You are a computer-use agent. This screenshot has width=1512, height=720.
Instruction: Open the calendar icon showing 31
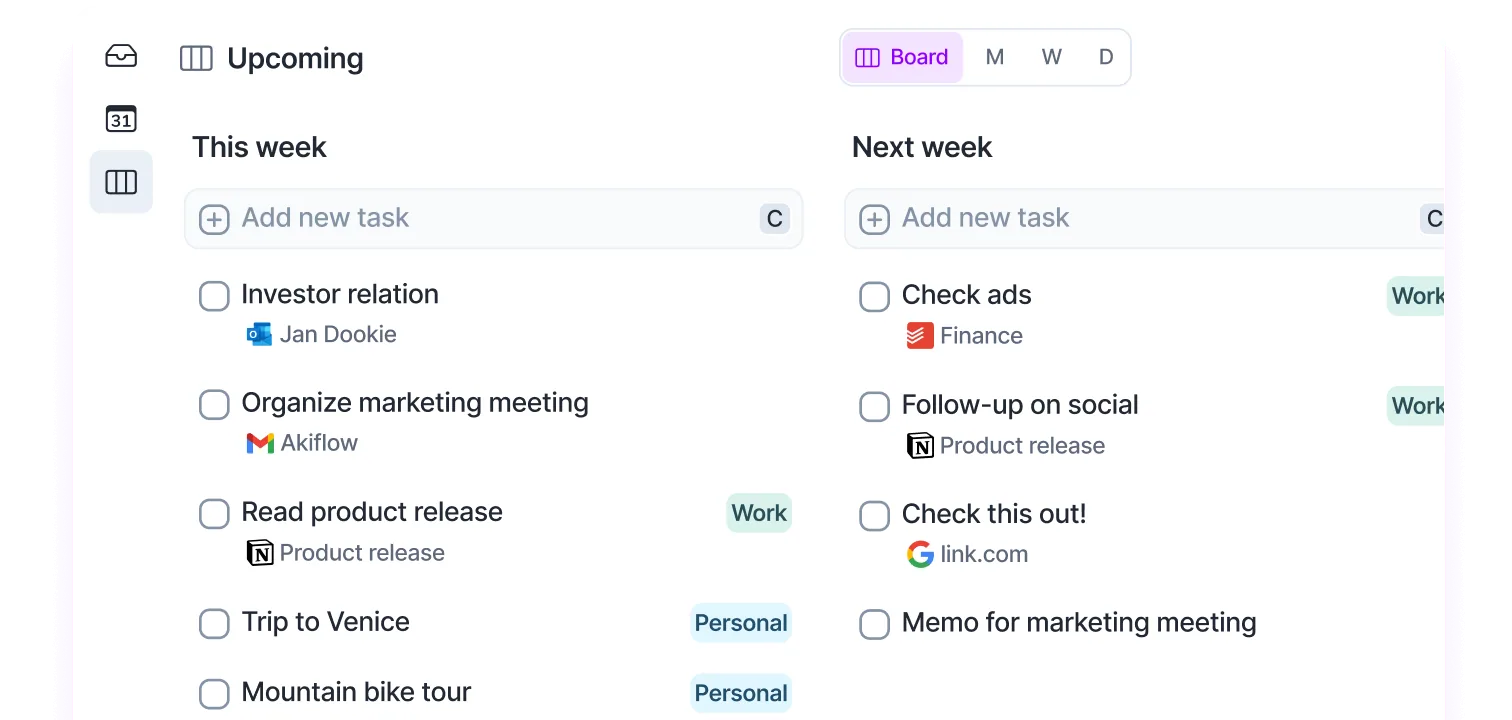[121, 119]
